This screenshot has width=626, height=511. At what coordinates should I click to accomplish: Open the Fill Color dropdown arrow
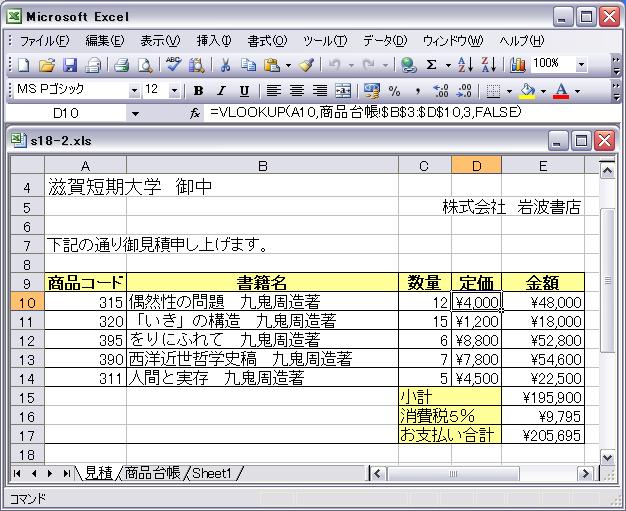543,91
